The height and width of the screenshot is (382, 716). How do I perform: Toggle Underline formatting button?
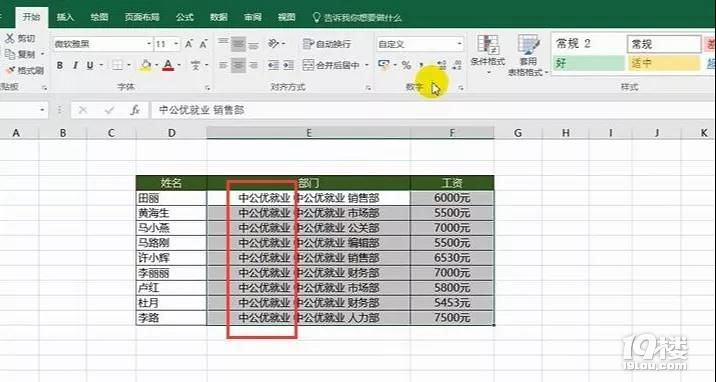[90, 65]
